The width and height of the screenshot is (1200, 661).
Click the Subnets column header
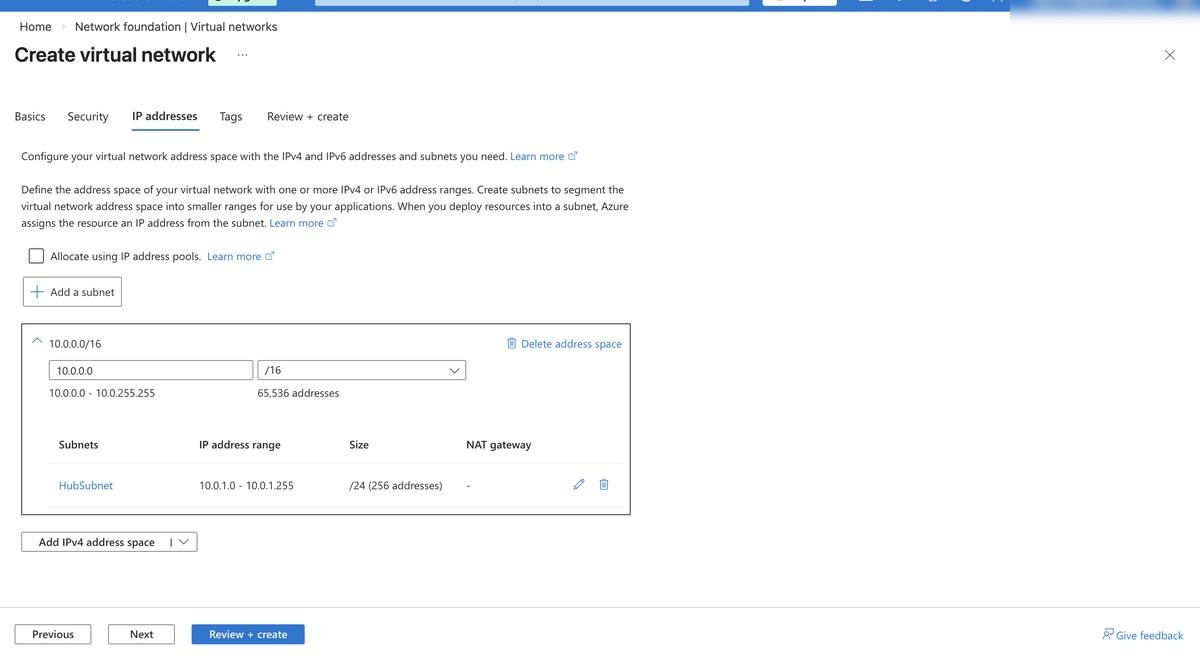(x=79, y=445)
